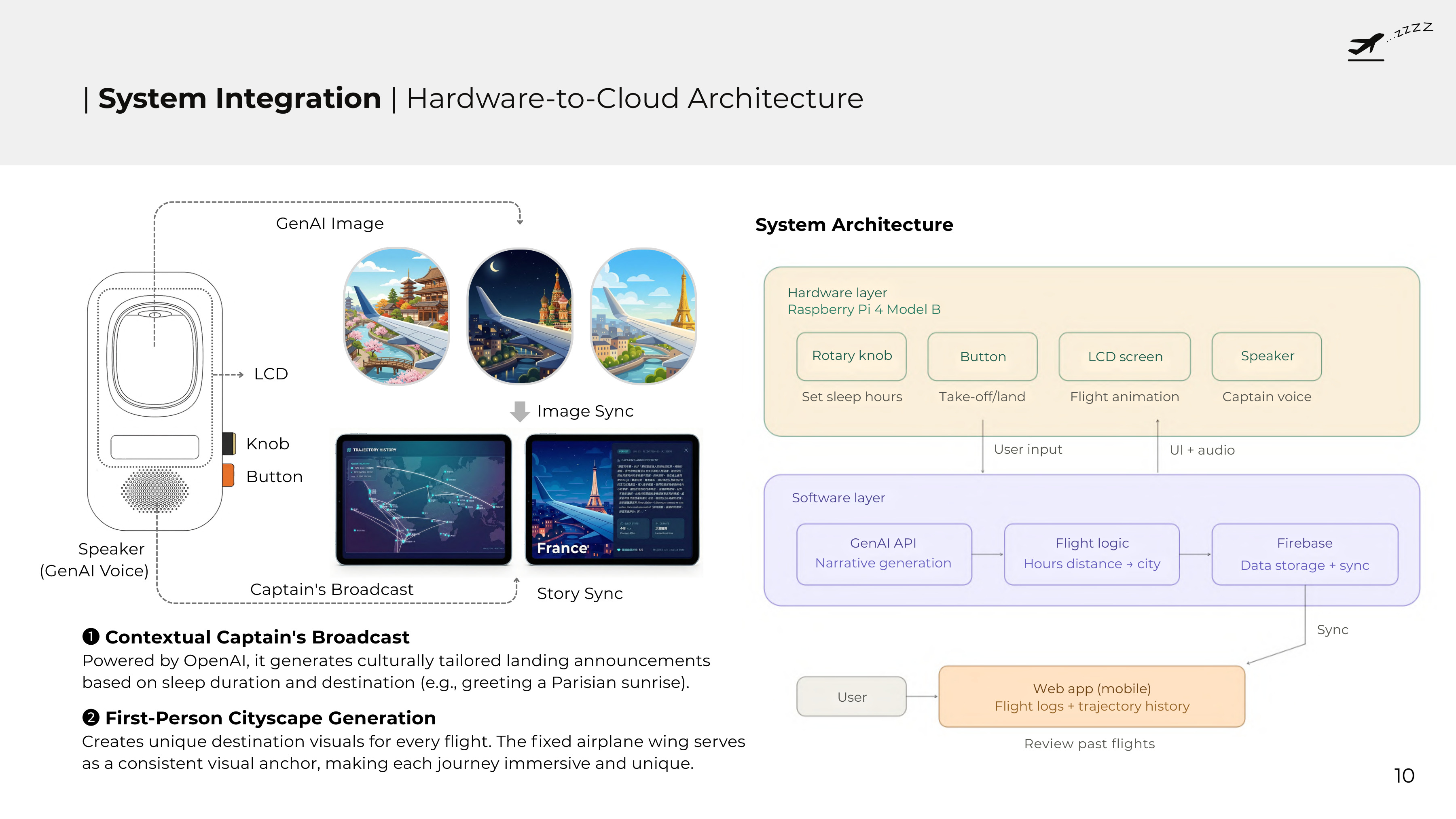Click the Japan pagoda window image
Screen dimensions: 1456x819
(397, 316)
